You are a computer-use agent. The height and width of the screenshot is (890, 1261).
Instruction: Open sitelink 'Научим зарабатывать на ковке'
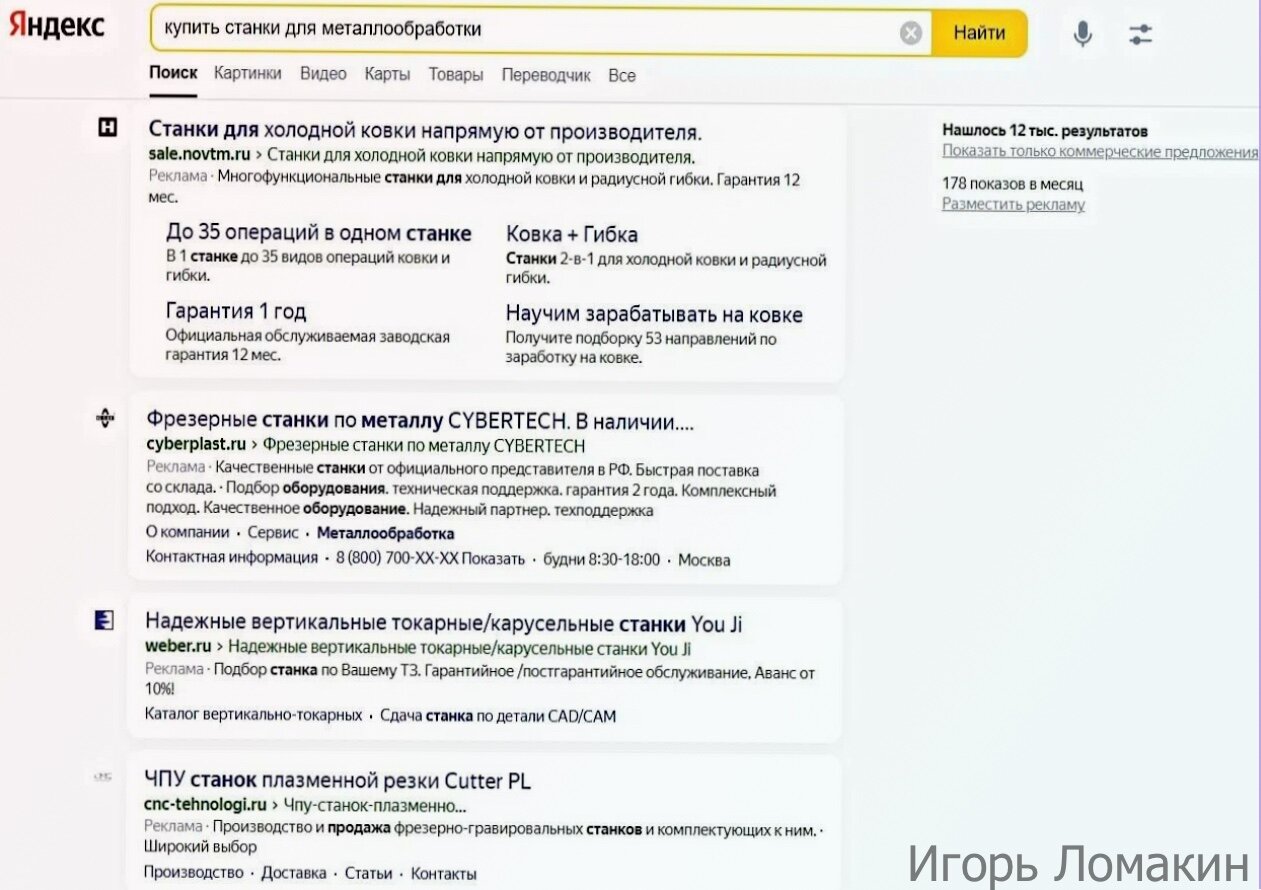point(654,315)
